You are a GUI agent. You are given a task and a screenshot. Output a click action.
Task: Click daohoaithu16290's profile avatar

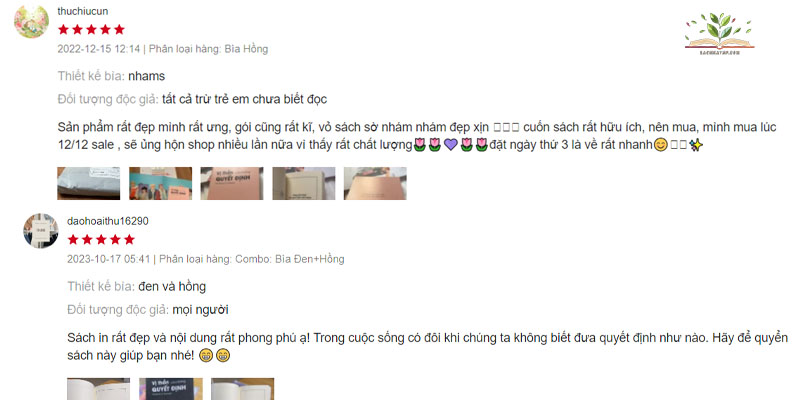click(x=41, y=231)
